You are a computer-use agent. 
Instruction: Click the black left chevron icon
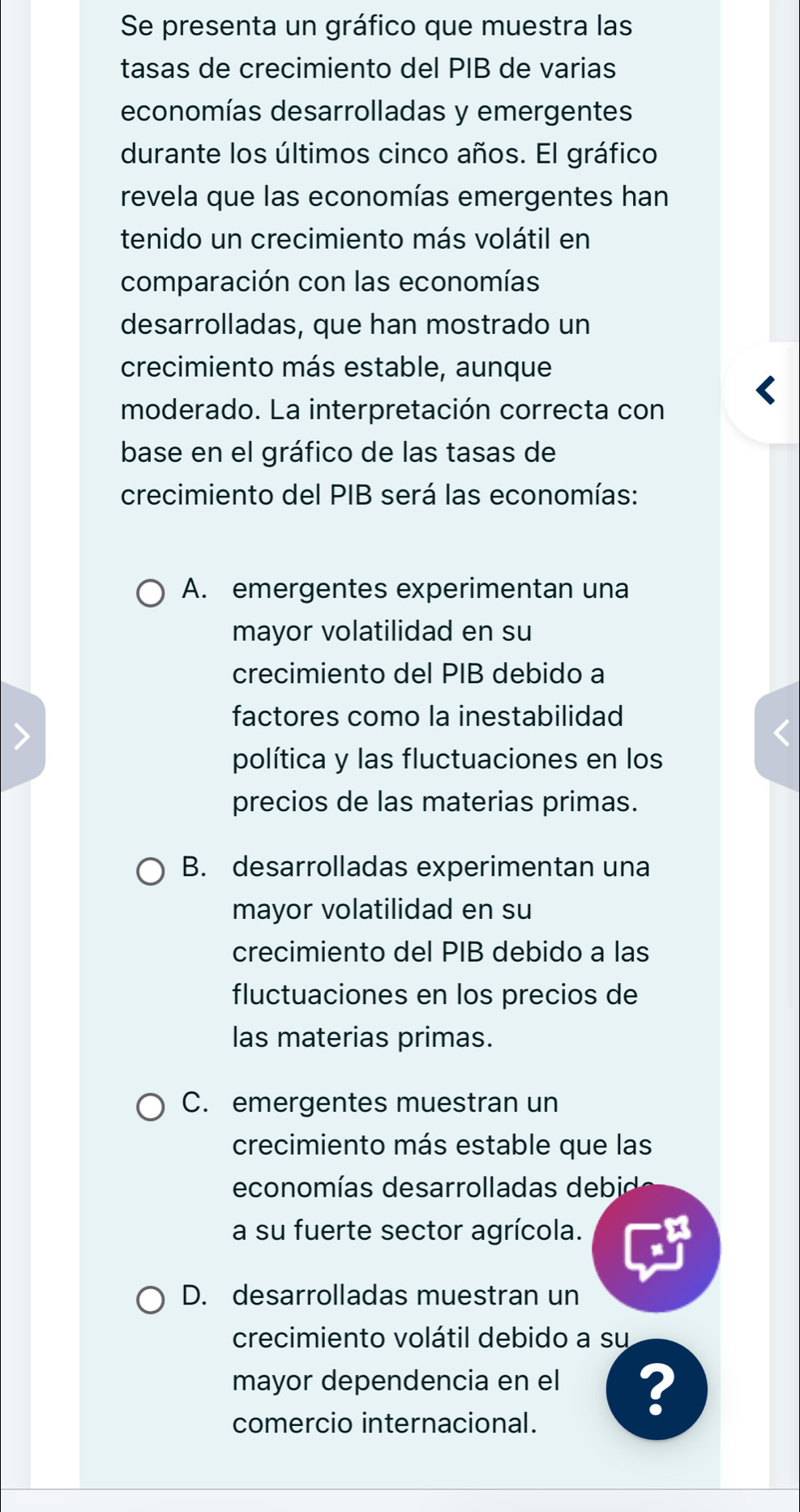coord(765,391)
